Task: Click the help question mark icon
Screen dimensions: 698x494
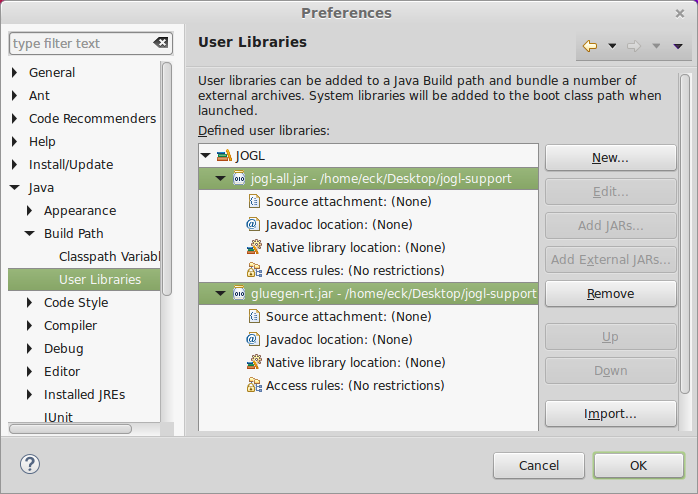Action: coord(30,465)
